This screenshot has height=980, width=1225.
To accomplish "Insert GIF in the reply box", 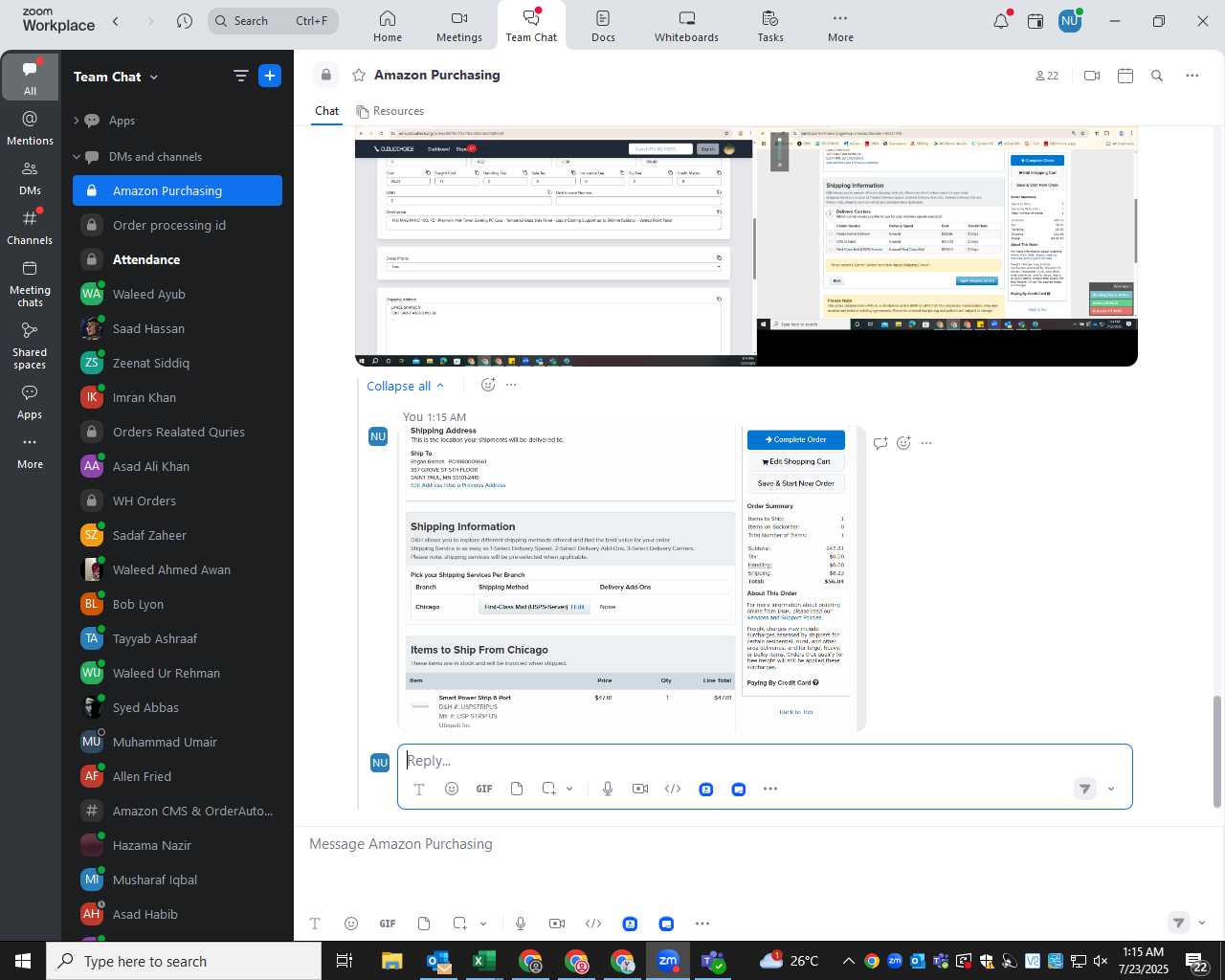I will coord(484,789).
